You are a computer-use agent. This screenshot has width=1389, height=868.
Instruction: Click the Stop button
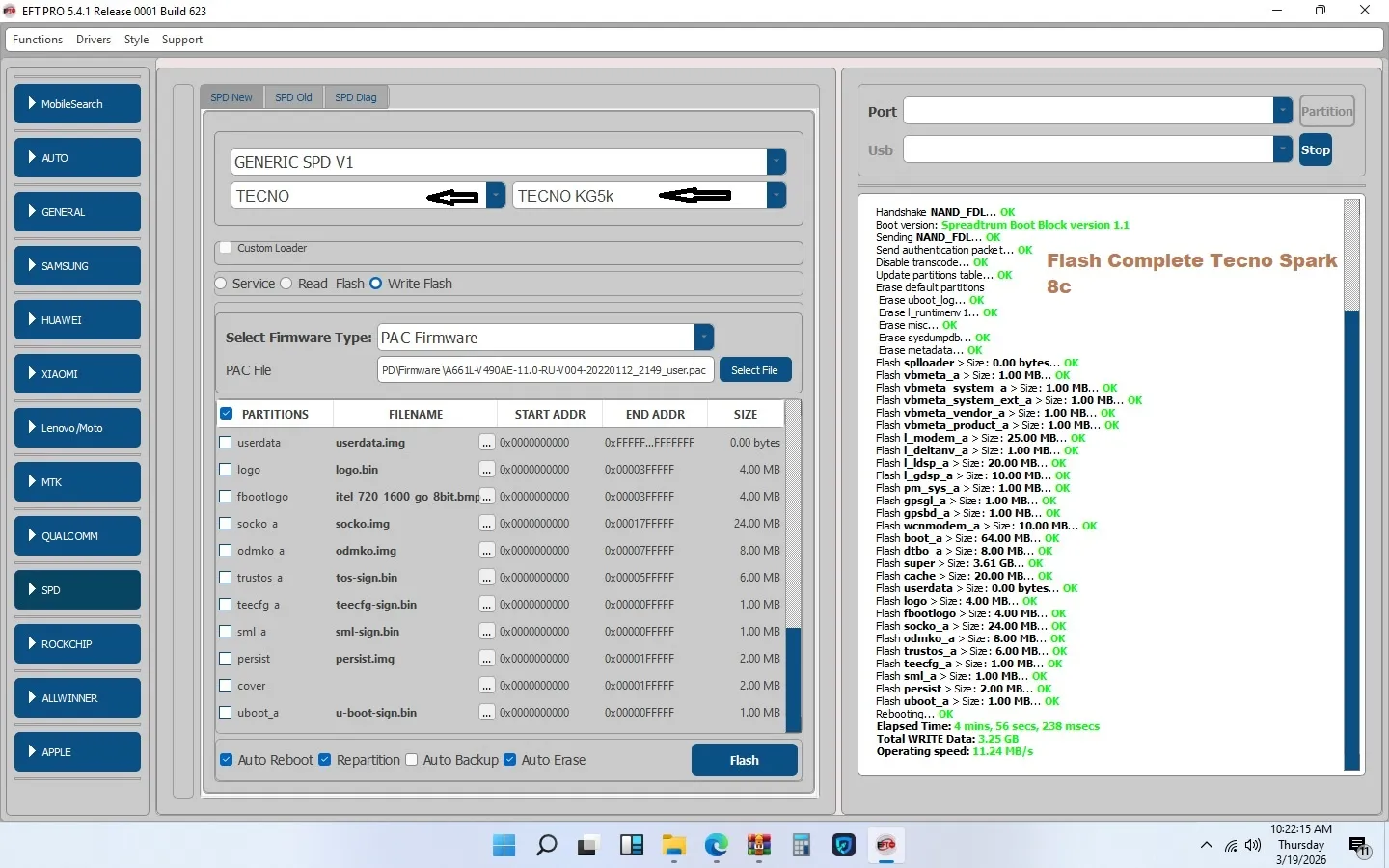coord(1315,150)
